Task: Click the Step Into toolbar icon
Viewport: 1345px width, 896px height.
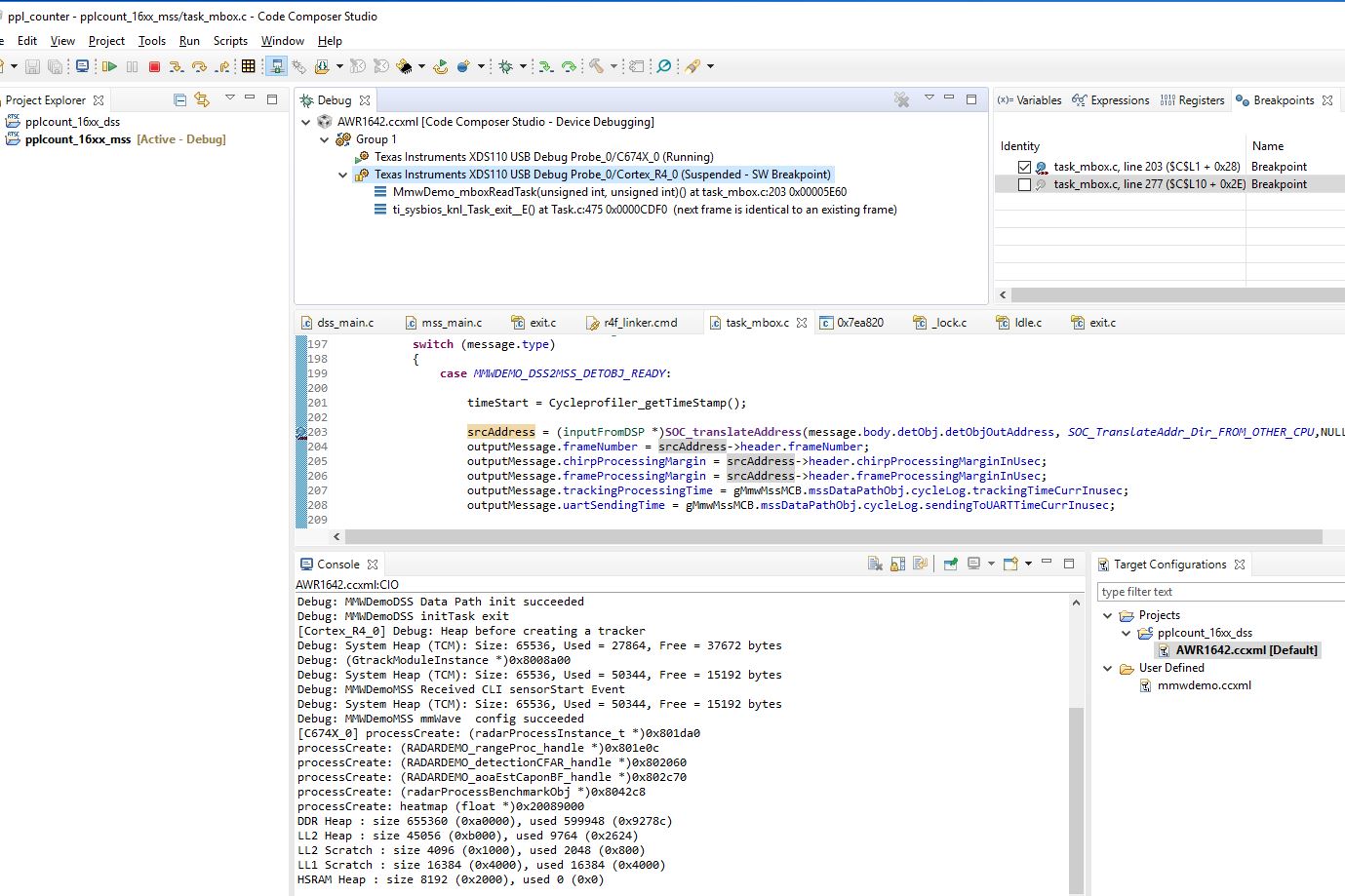Action: click(x=177, y=66)
